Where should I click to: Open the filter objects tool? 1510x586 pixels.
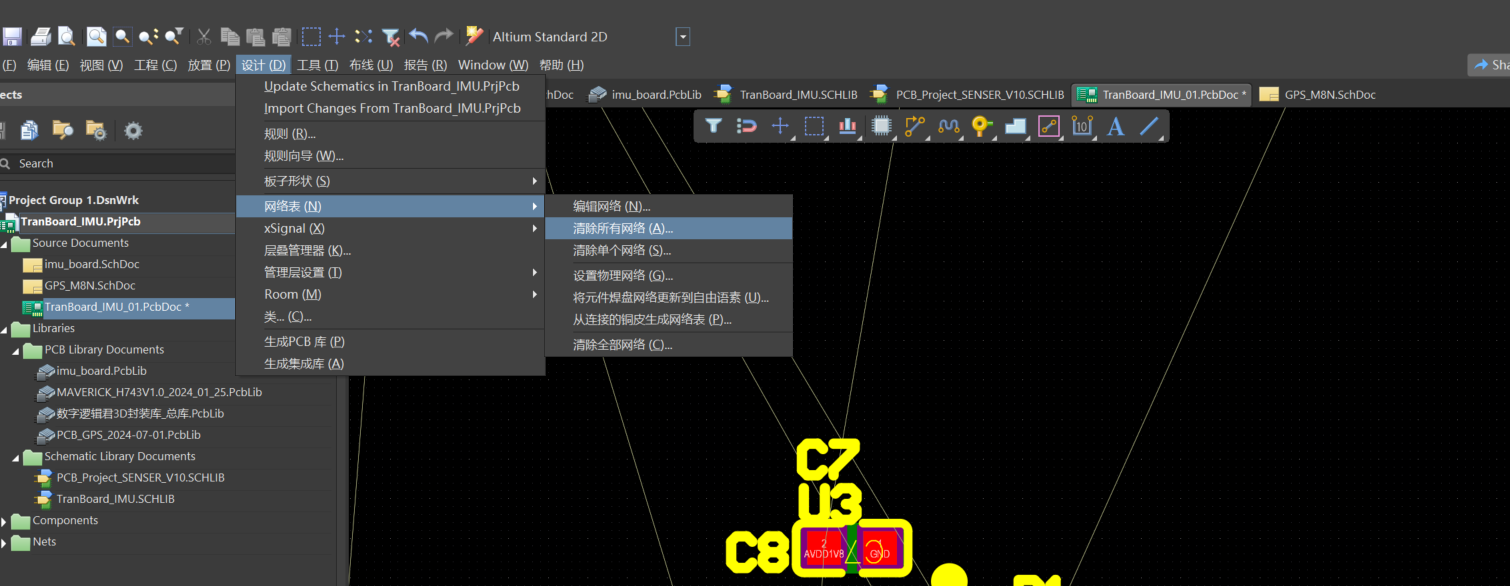(712, 126)
